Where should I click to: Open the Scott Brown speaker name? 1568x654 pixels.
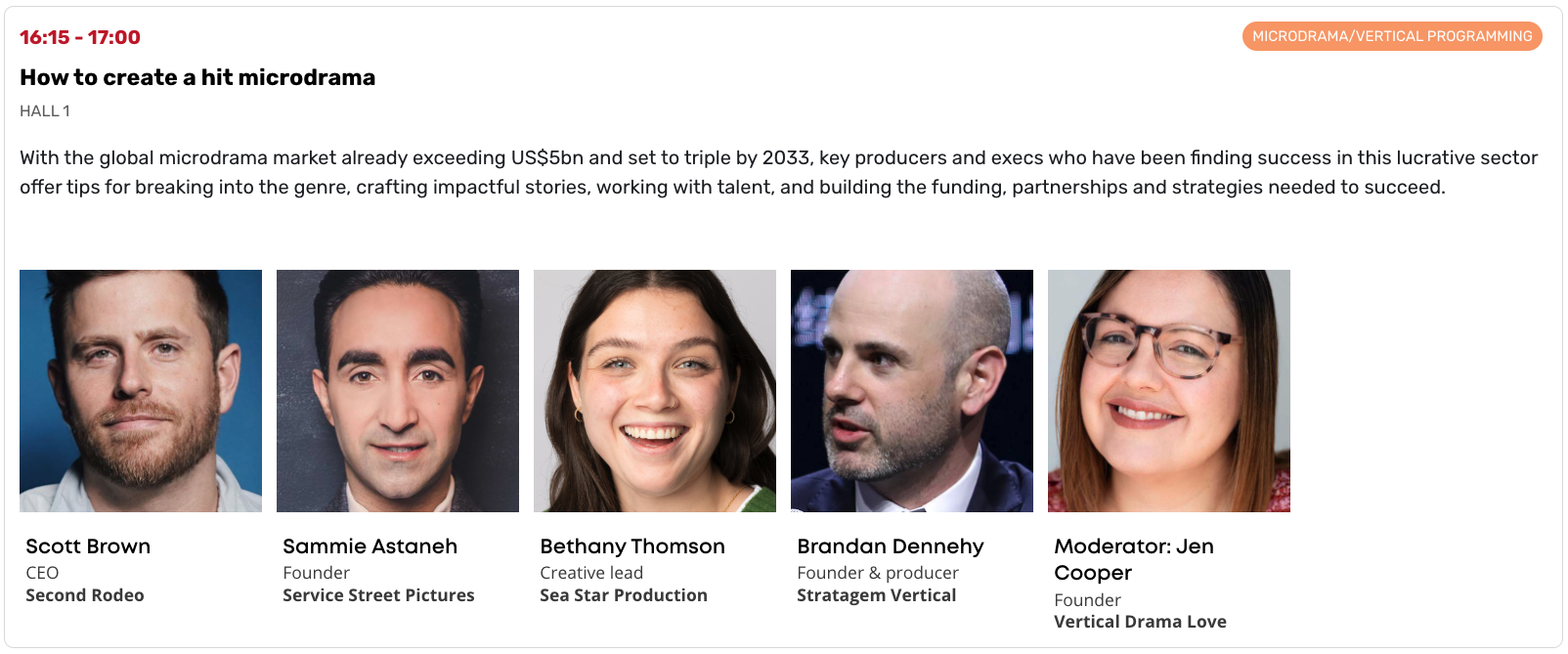[x=88, y=546]
